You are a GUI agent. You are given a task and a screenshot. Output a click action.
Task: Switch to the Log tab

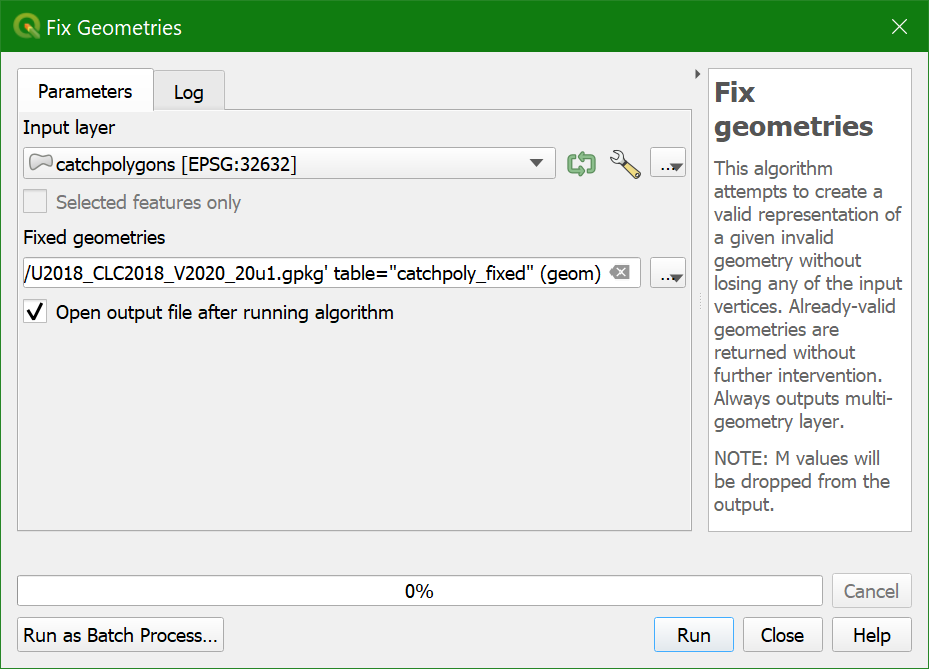click(189, 92)
